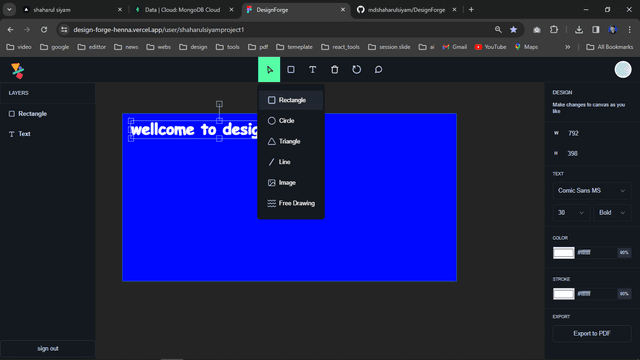The height and width of the screenshot is (360, 640).
Task: Choose Triangle from shapes menu
Action: [x=291, y=141]
